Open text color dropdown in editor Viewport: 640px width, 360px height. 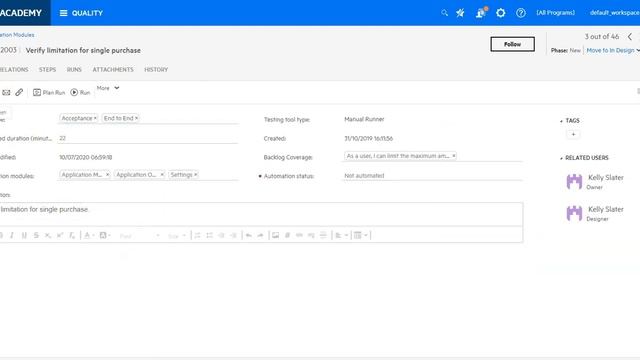click(89, 236)
